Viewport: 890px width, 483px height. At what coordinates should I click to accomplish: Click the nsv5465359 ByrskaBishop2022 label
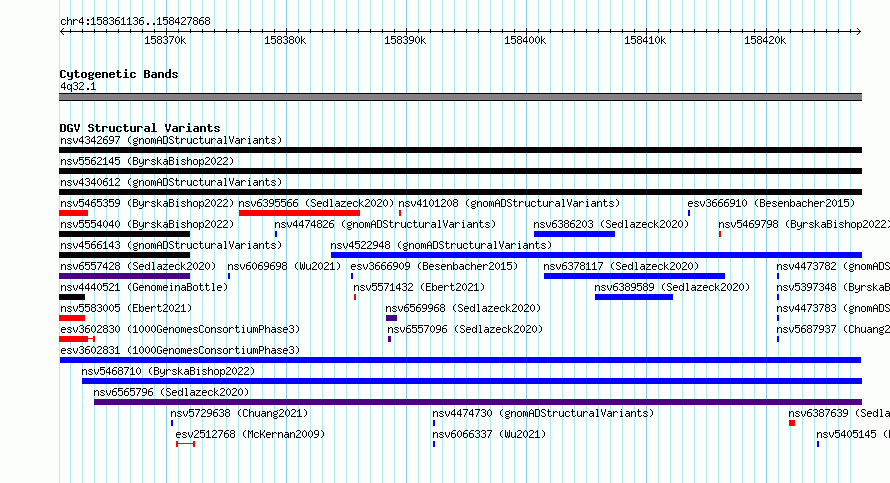point(147,203)
